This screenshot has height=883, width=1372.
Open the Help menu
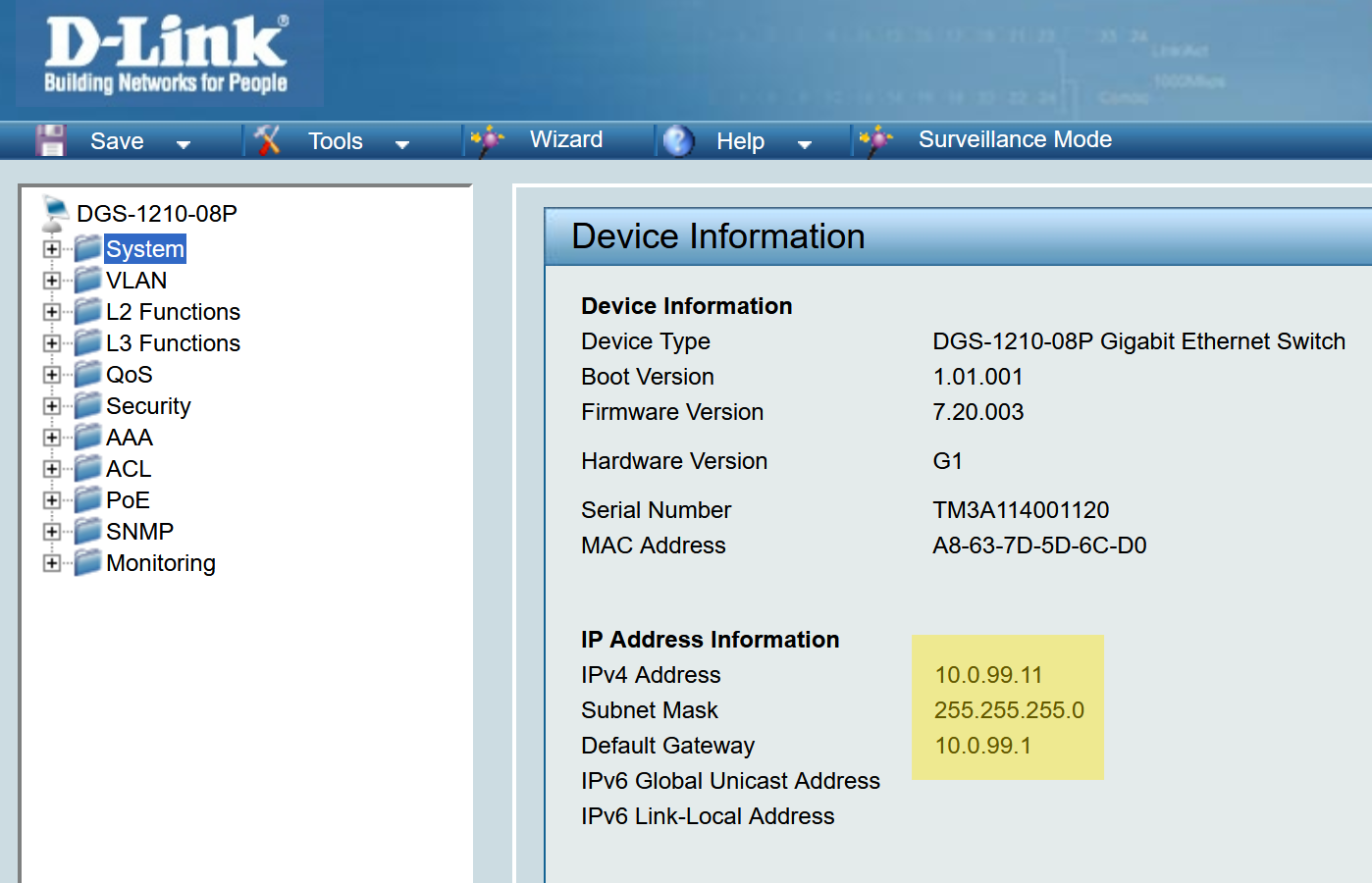click(740, 141)
